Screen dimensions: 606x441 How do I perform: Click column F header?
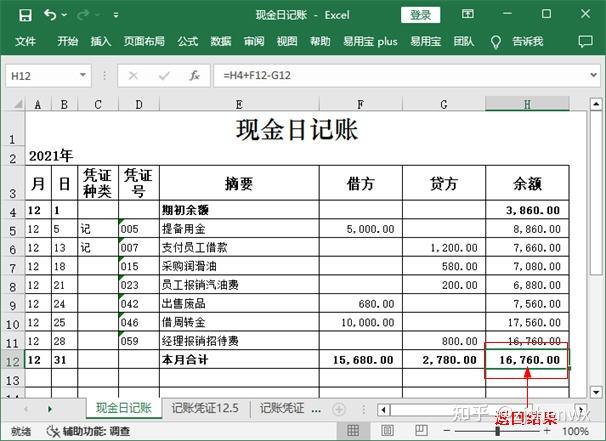[x=360, y=104]
